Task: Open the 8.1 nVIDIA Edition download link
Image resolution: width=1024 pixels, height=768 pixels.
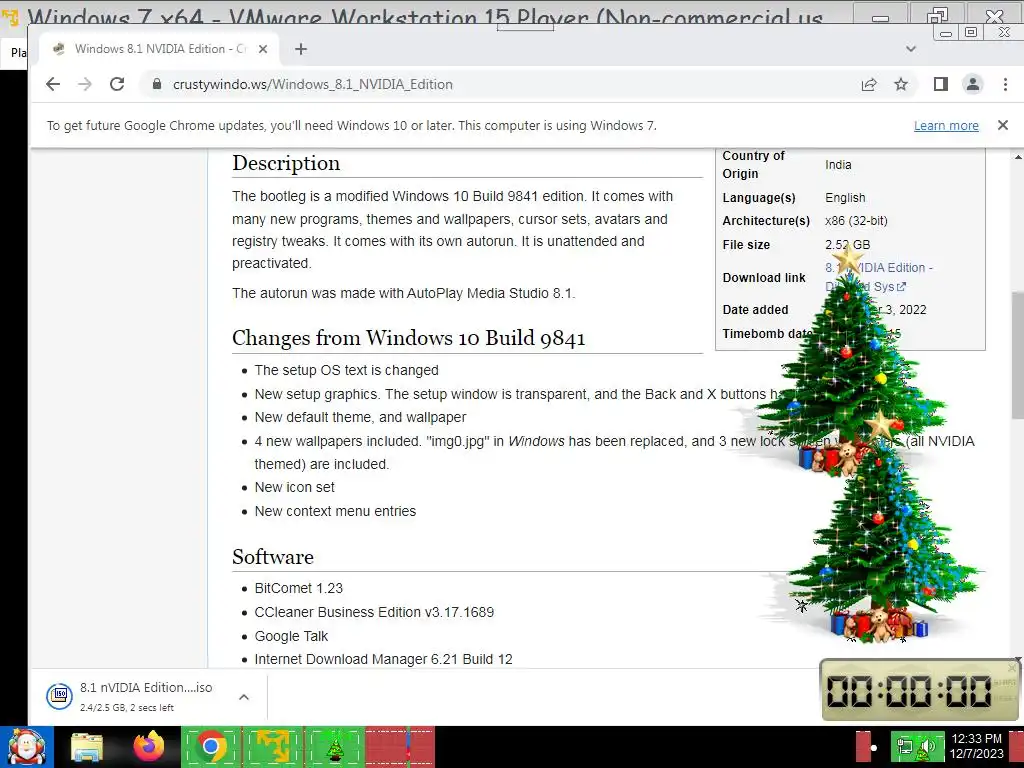Action: point(878,277)
